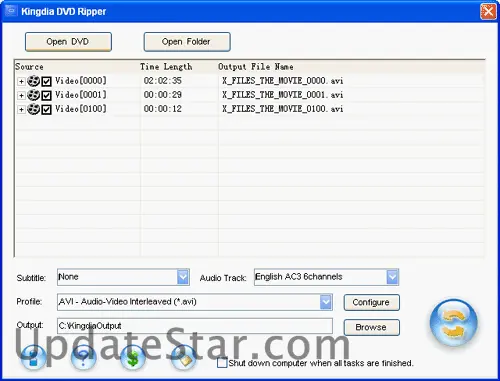Enable shut down computer when tasks finished
This screenshot has height=381, width=500.
[222, 363]
